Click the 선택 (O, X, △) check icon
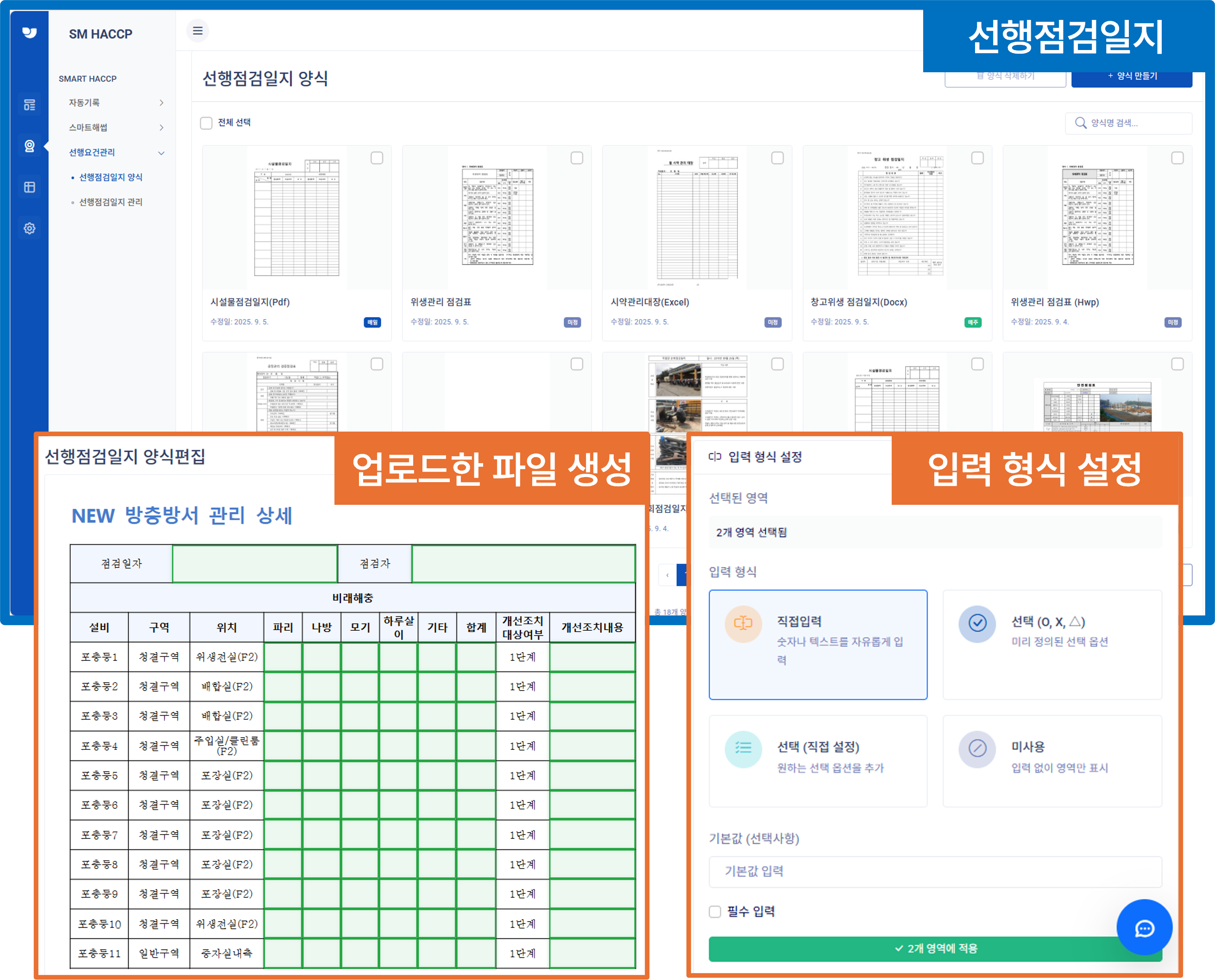This screenshot has height=980, width=1215. (x=977, y=624)
